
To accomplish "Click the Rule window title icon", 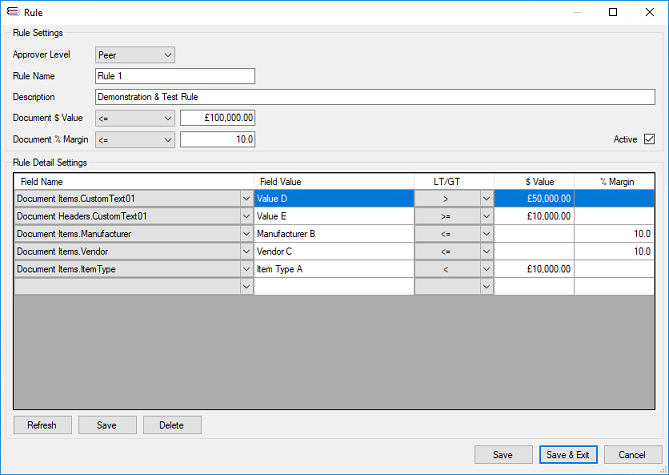I will tap(12, 12).
